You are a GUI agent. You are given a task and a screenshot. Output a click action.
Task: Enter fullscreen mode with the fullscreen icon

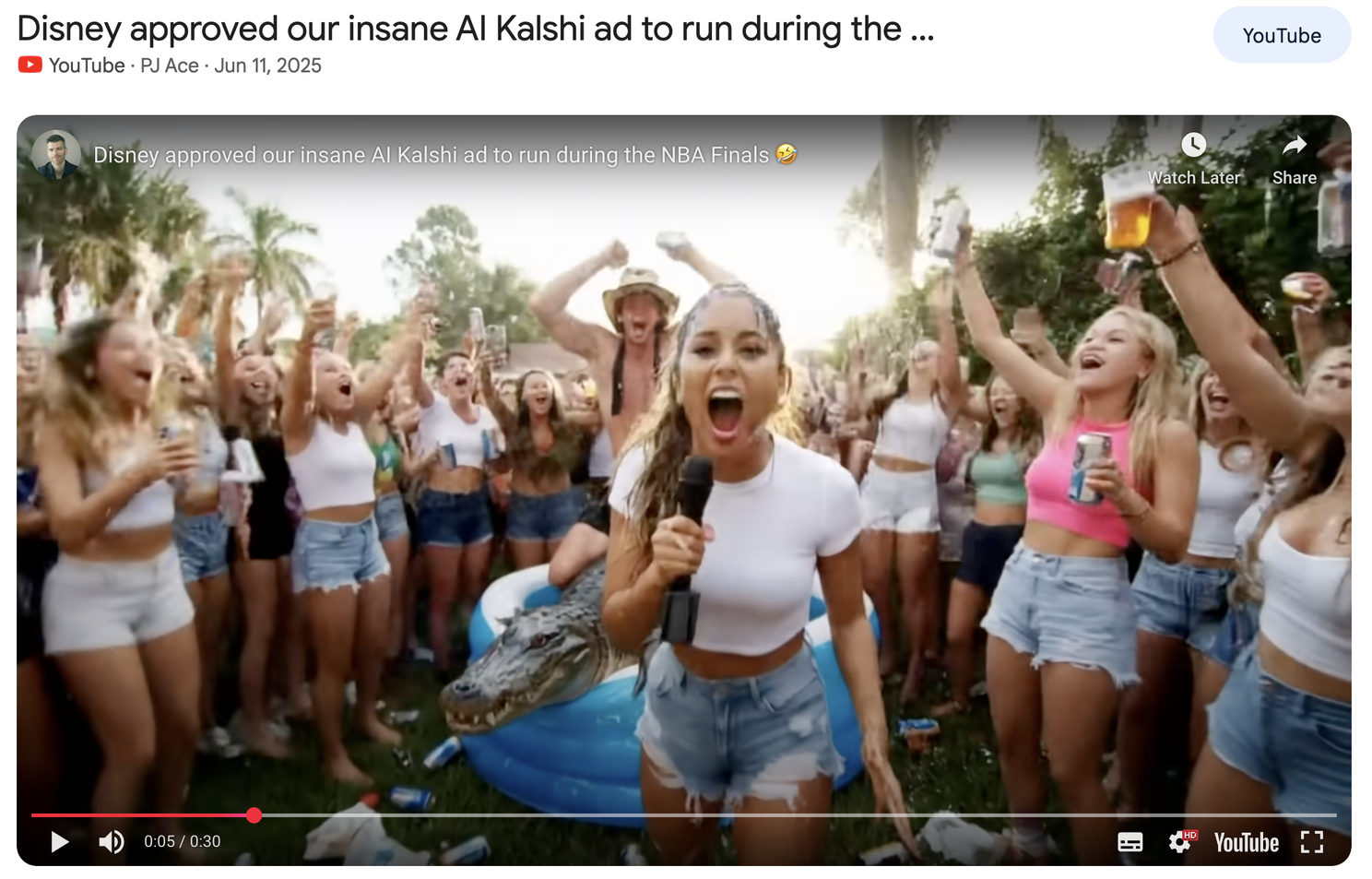[1312, 841]
